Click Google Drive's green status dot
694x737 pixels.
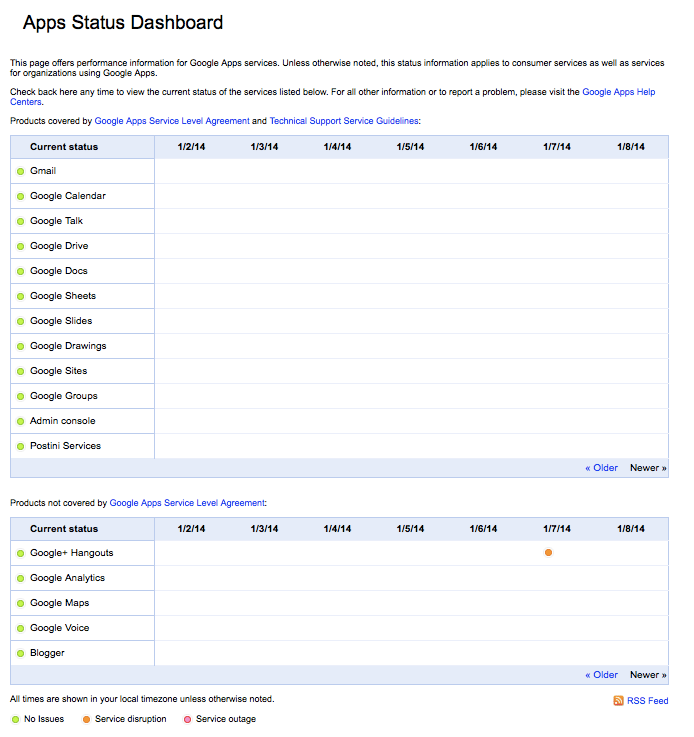(20, 246)
